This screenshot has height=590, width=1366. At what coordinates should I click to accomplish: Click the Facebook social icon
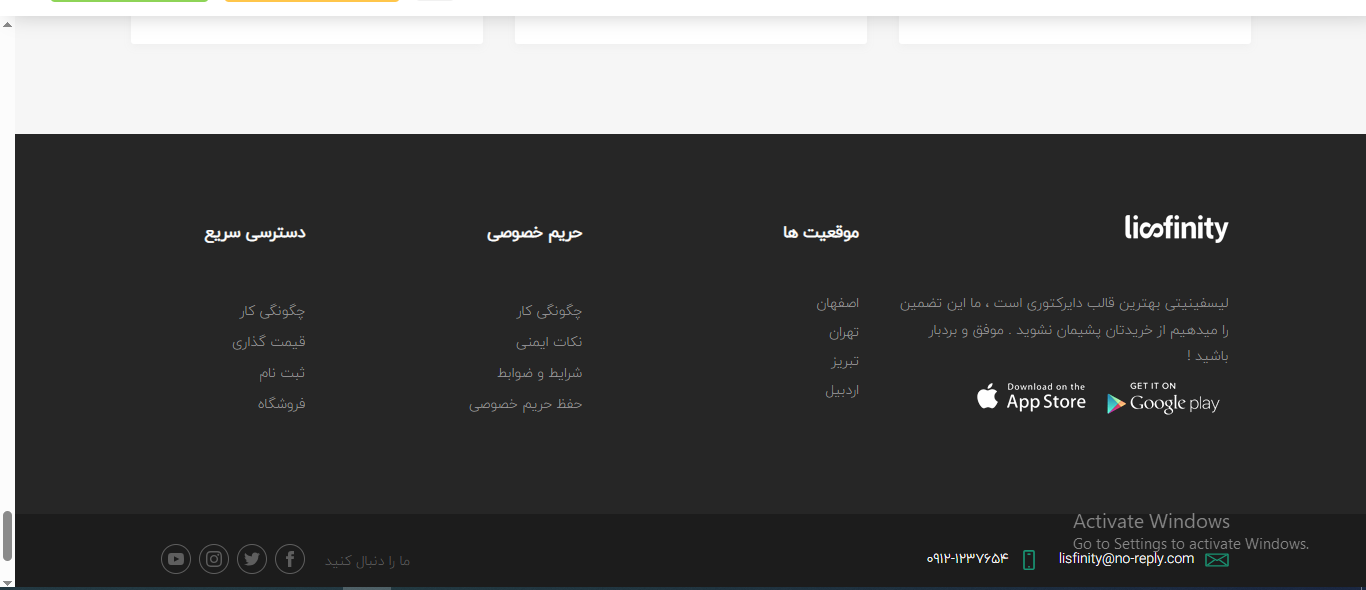(290, 559)
